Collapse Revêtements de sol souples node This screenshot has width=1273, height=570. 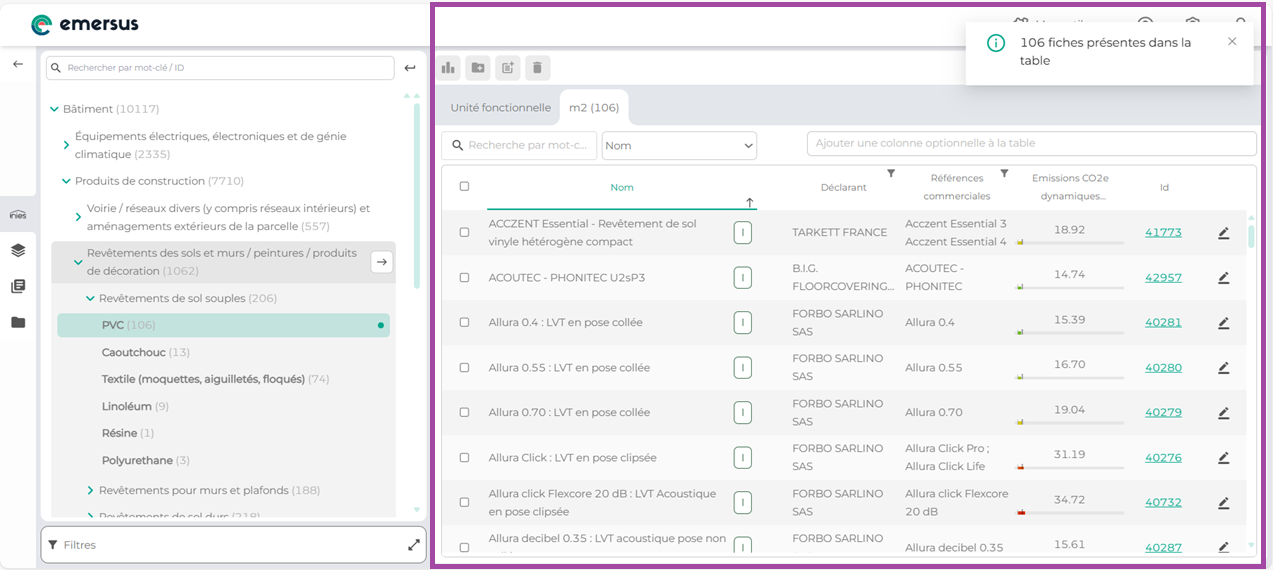[90, 298]
